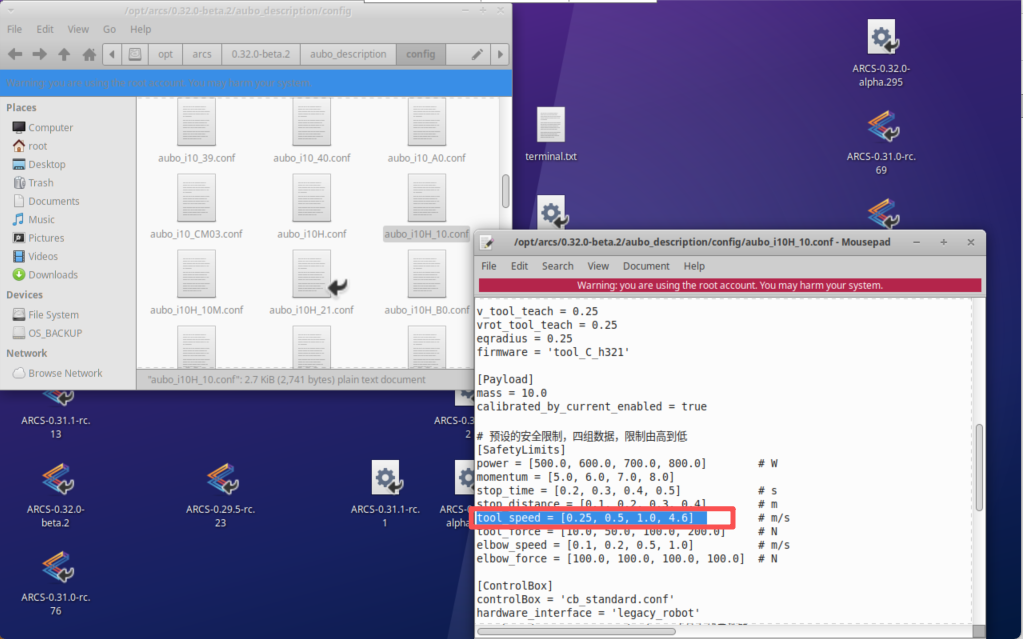Click the forward navigation arrow
This screenshot has width=1023, height=639.
(40, 54)
